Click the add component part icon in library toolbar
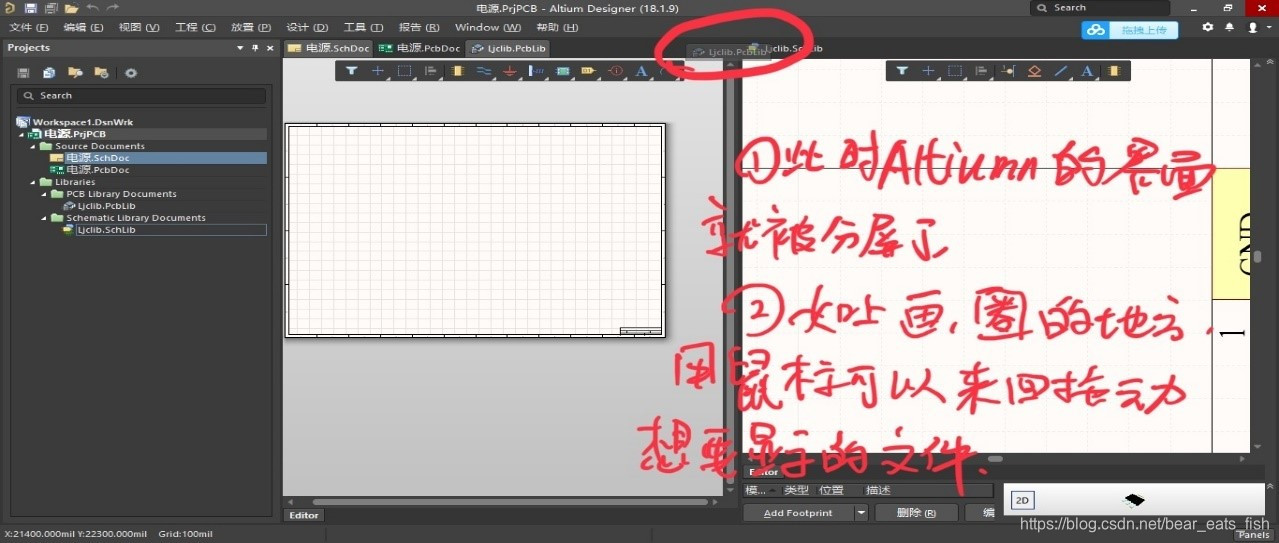This screenshot has width=1279, height=543. [1113, 71]
